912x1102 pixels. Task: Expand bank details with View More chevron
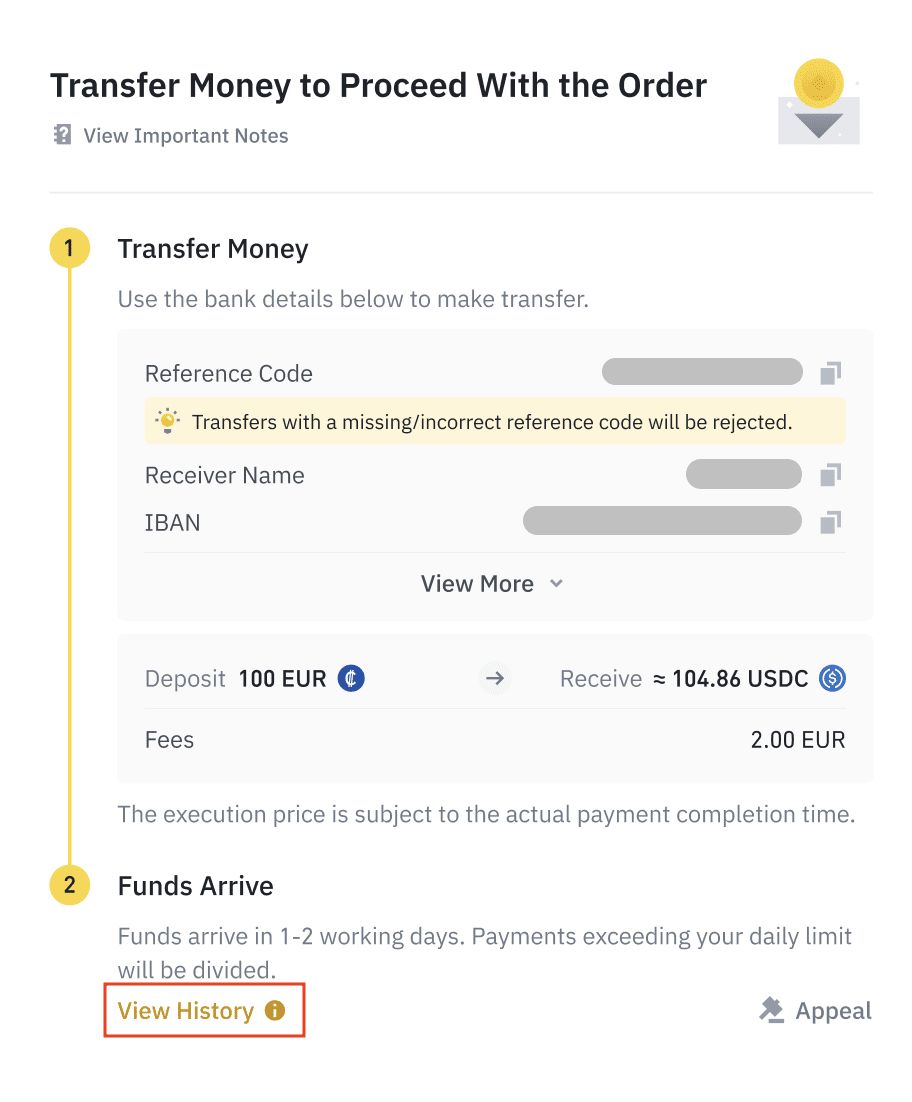[x=557, y=584]
